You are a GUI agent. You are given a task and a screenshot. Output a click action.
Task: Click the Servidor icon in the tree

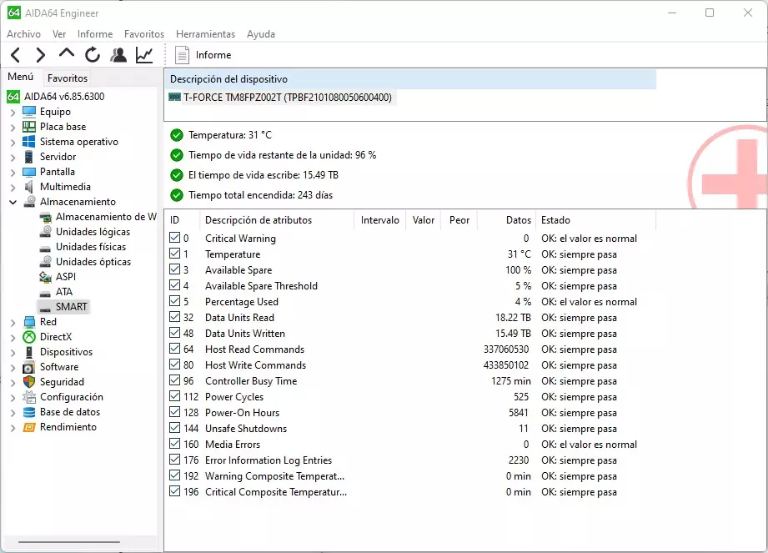click(x=29, y=157)
